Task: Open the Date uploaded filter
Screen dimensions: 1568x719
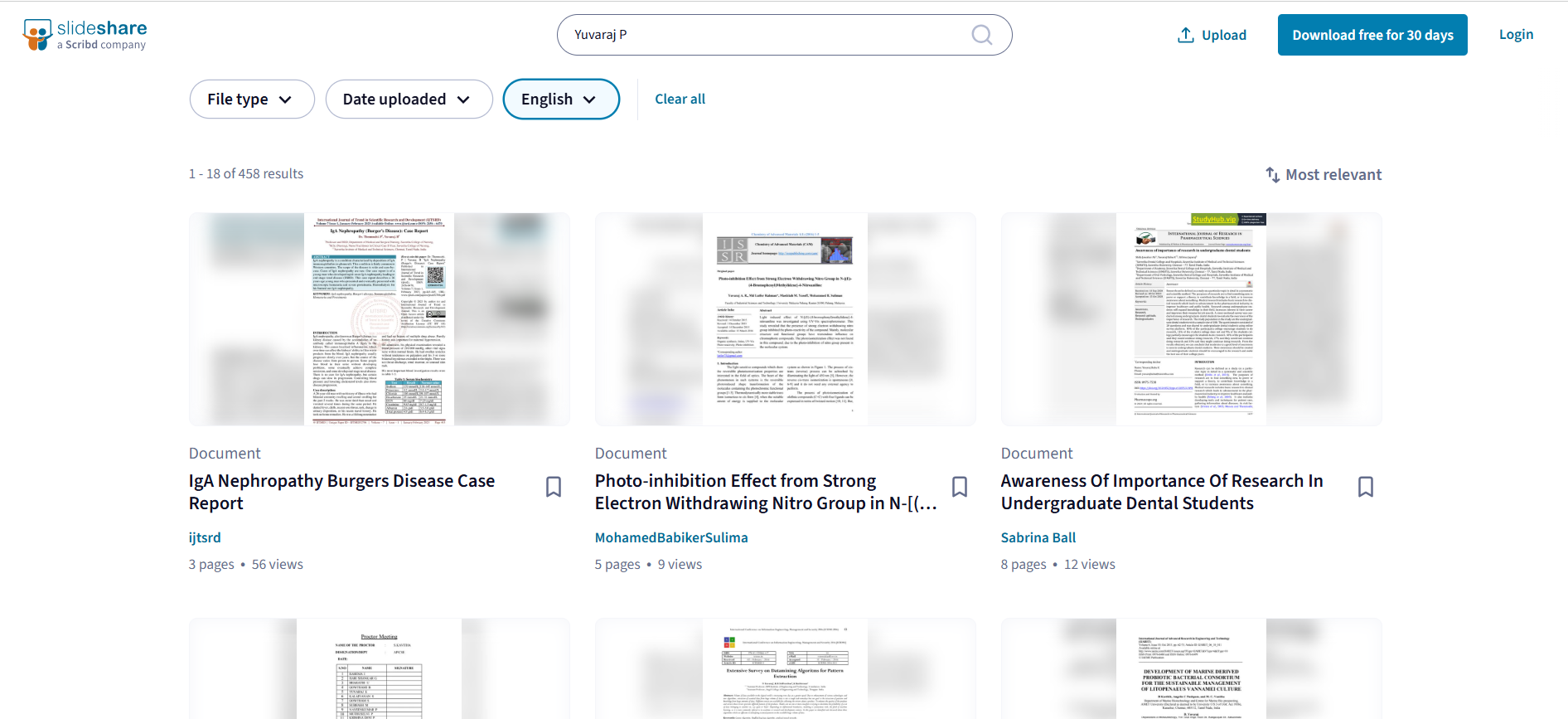Action: [409, 100]
